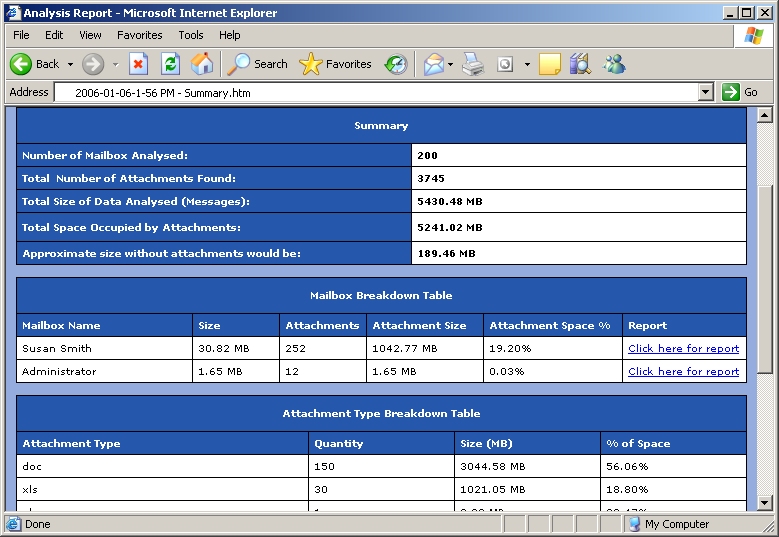Screen dimensions: 779x537
Task: Open the Forward history dropdown arrow
Action: point(115,65)
